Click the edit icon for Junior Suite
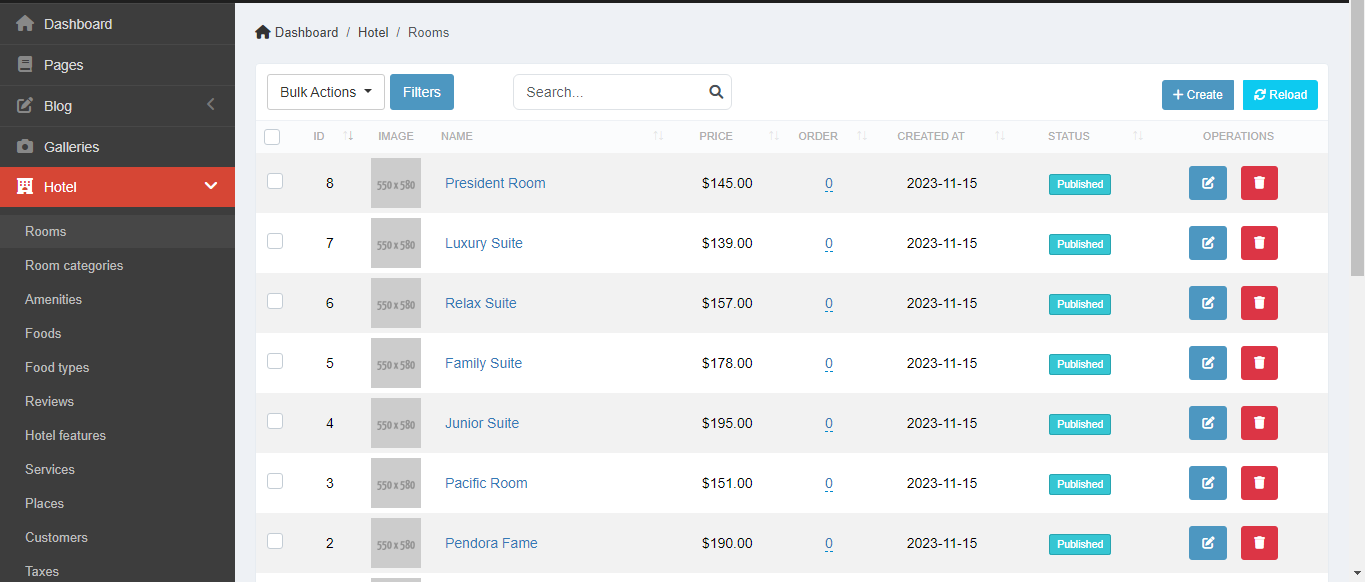Viewport: 1365px width, 582px height. [1207, 423]
